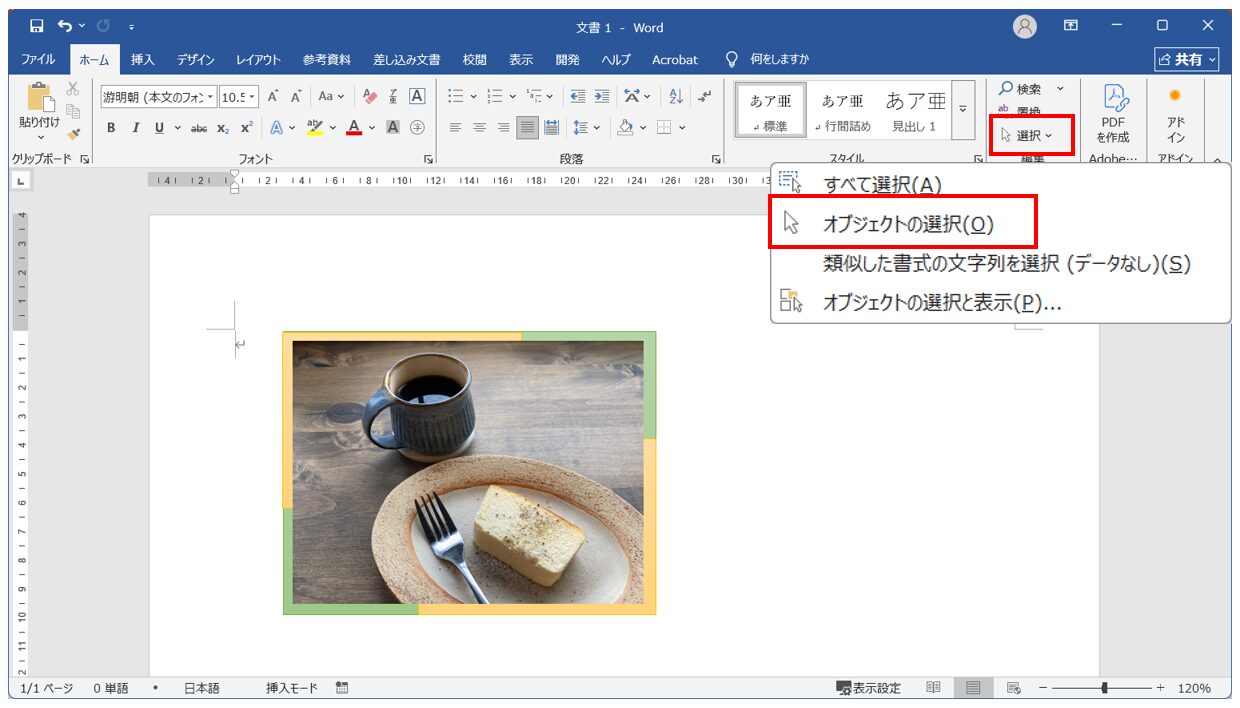Toggle superscript formatting
Image resolution: width=1240 pixels, height=708 pixels.
pyautogui.click(x=246, y=128)
